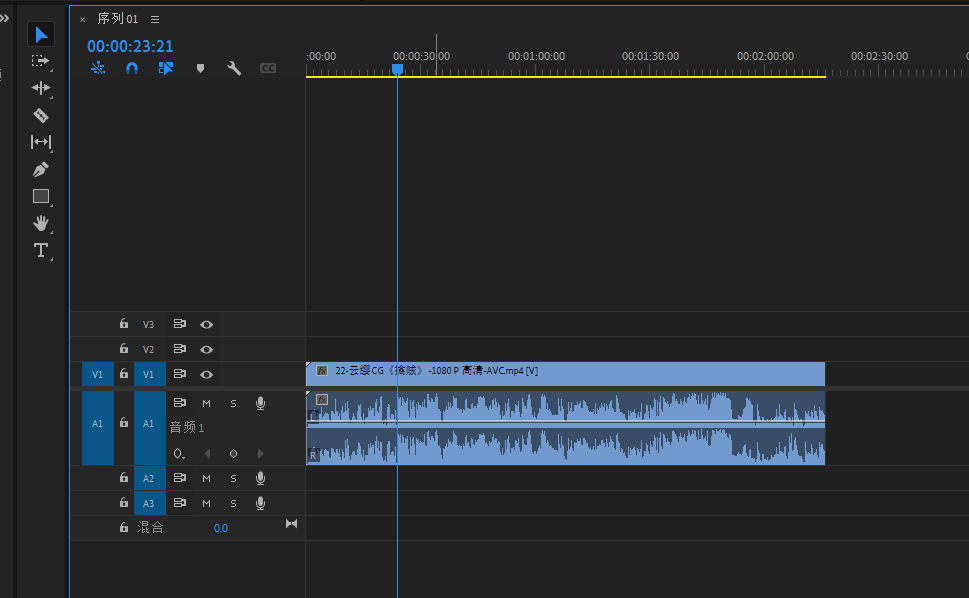Select the Pen tool
This screenshot has width=969, height=598.
[x=41, y=169]
